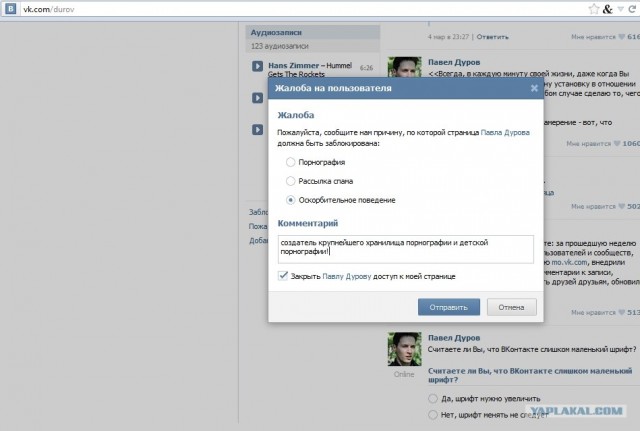Bookmark page with the star icon
Viewport: 640px width, 431px height.
pos(593,9)
